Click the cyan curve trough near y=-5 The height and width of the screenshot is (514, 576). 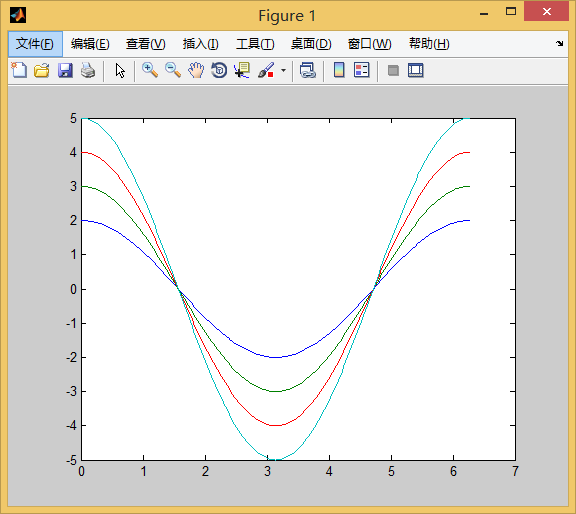(276, 459)
